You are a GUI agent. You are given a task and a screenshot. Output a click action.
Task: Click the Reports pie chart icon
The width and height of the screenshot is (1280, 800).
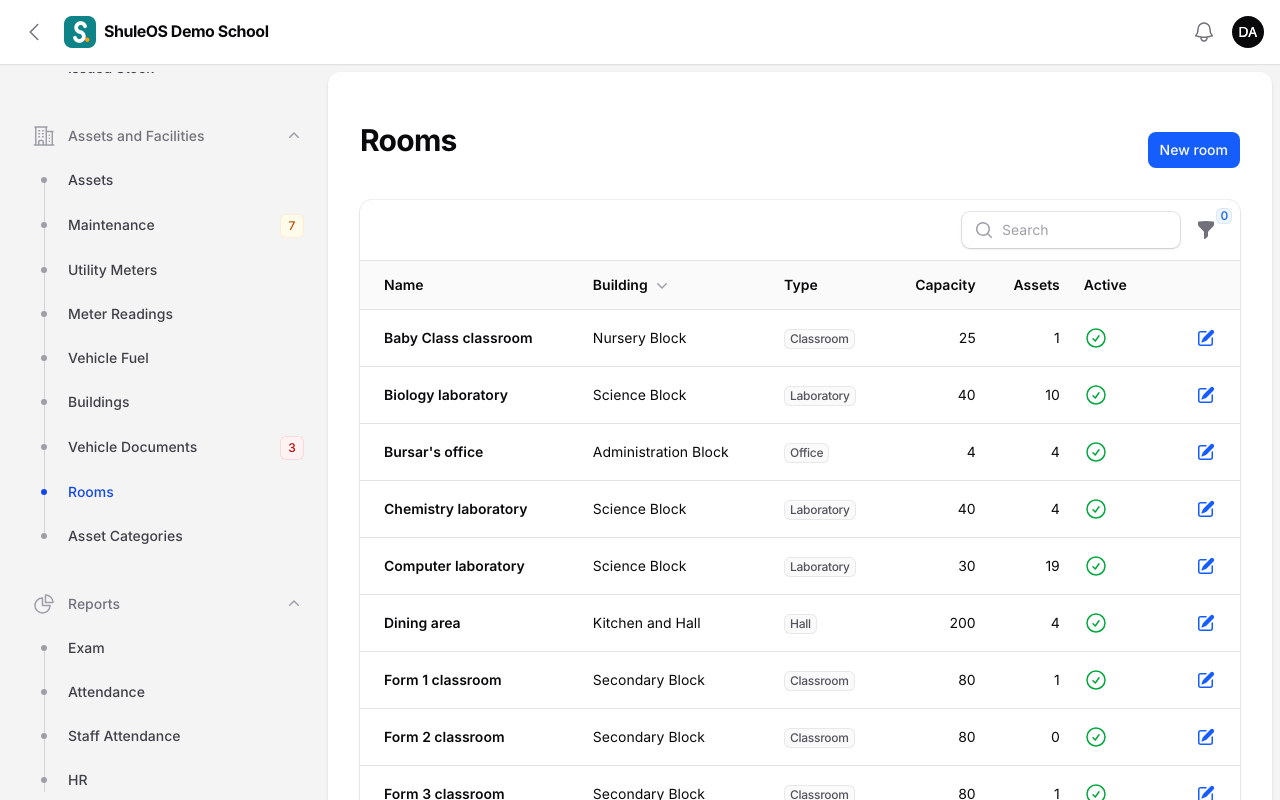pos(44,604)
